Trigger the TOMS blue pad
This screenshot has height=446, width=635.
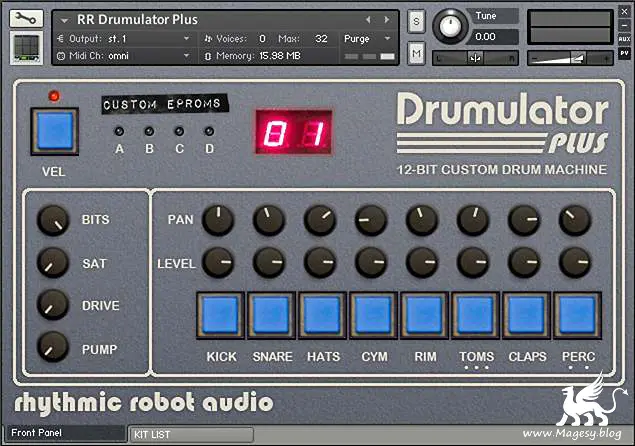[475, 315]
